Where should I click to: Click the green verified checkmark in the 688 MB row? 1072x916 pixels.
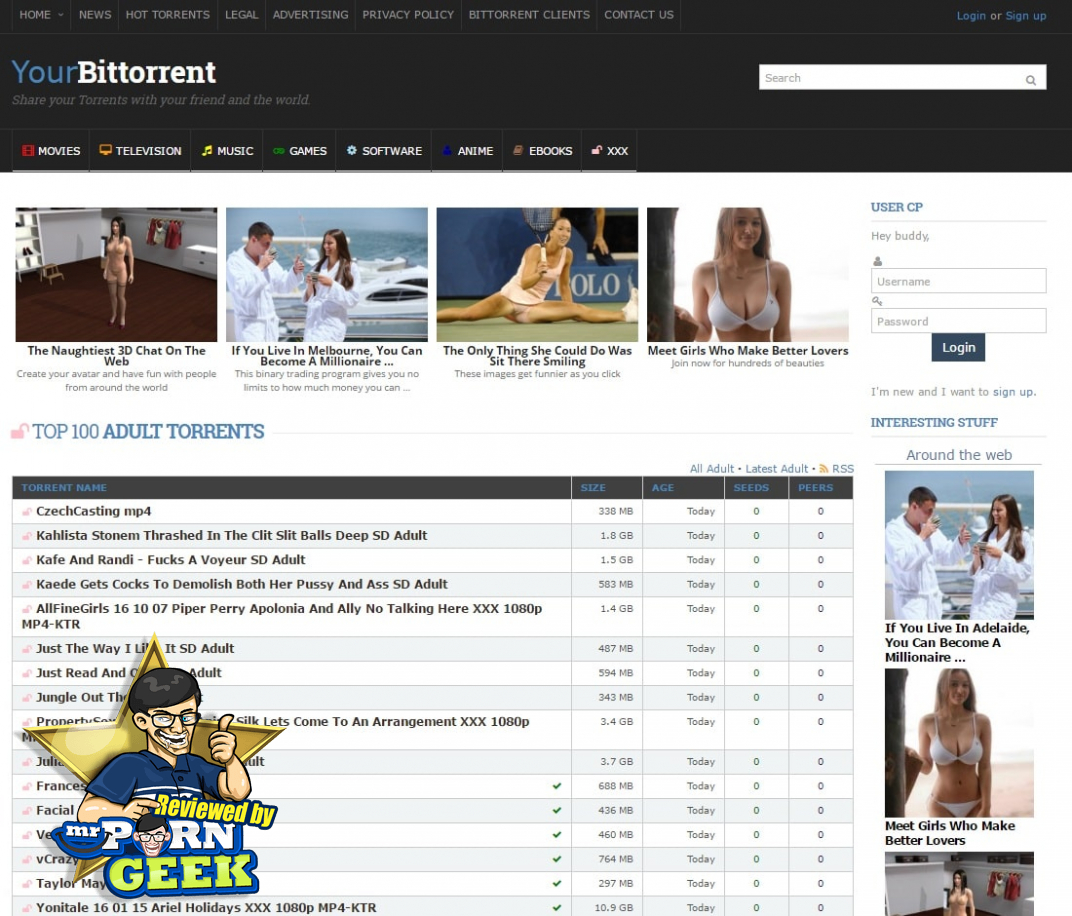click(x=557, y=786)
